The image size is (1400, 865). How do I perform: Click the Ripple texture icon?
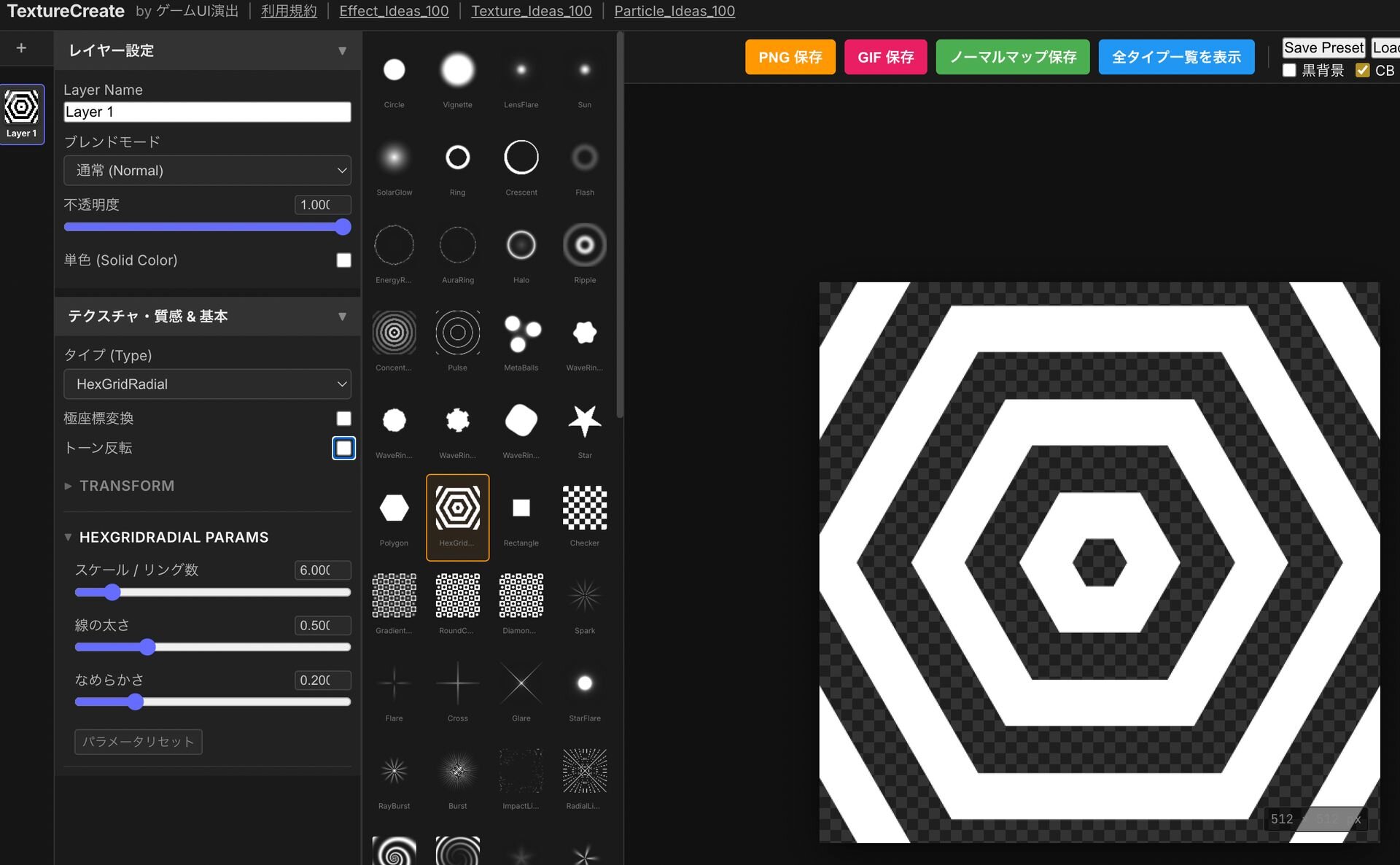[x=584, y=246]
